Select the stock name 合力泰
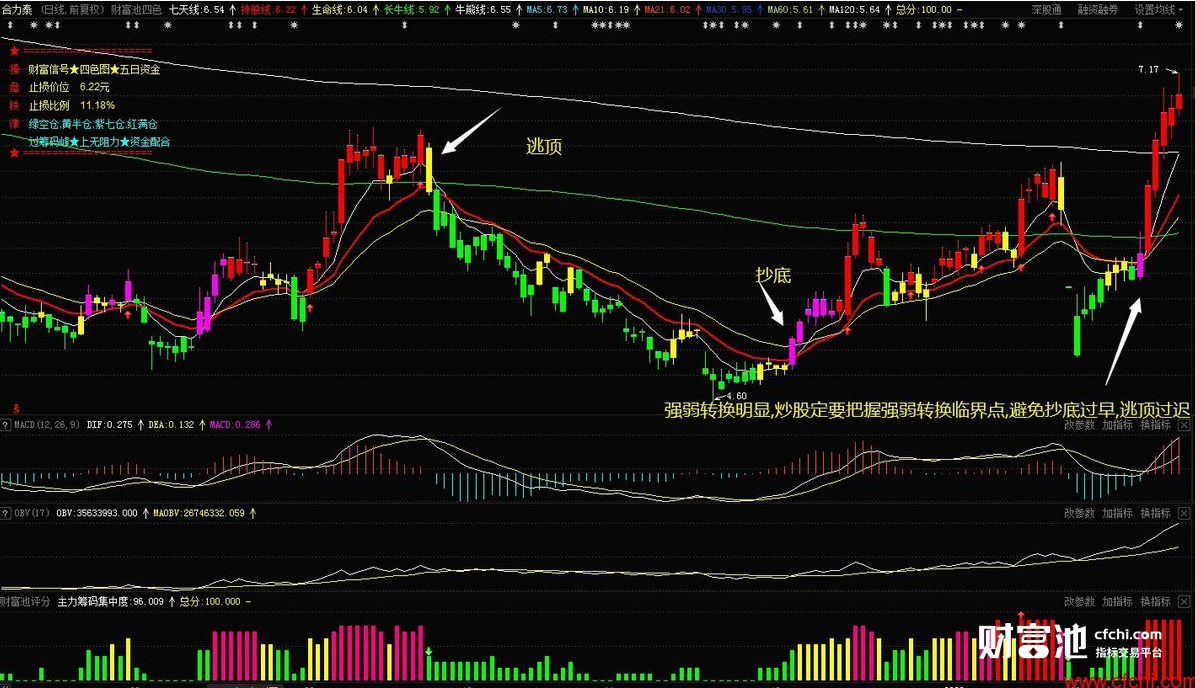 [17, 10]
